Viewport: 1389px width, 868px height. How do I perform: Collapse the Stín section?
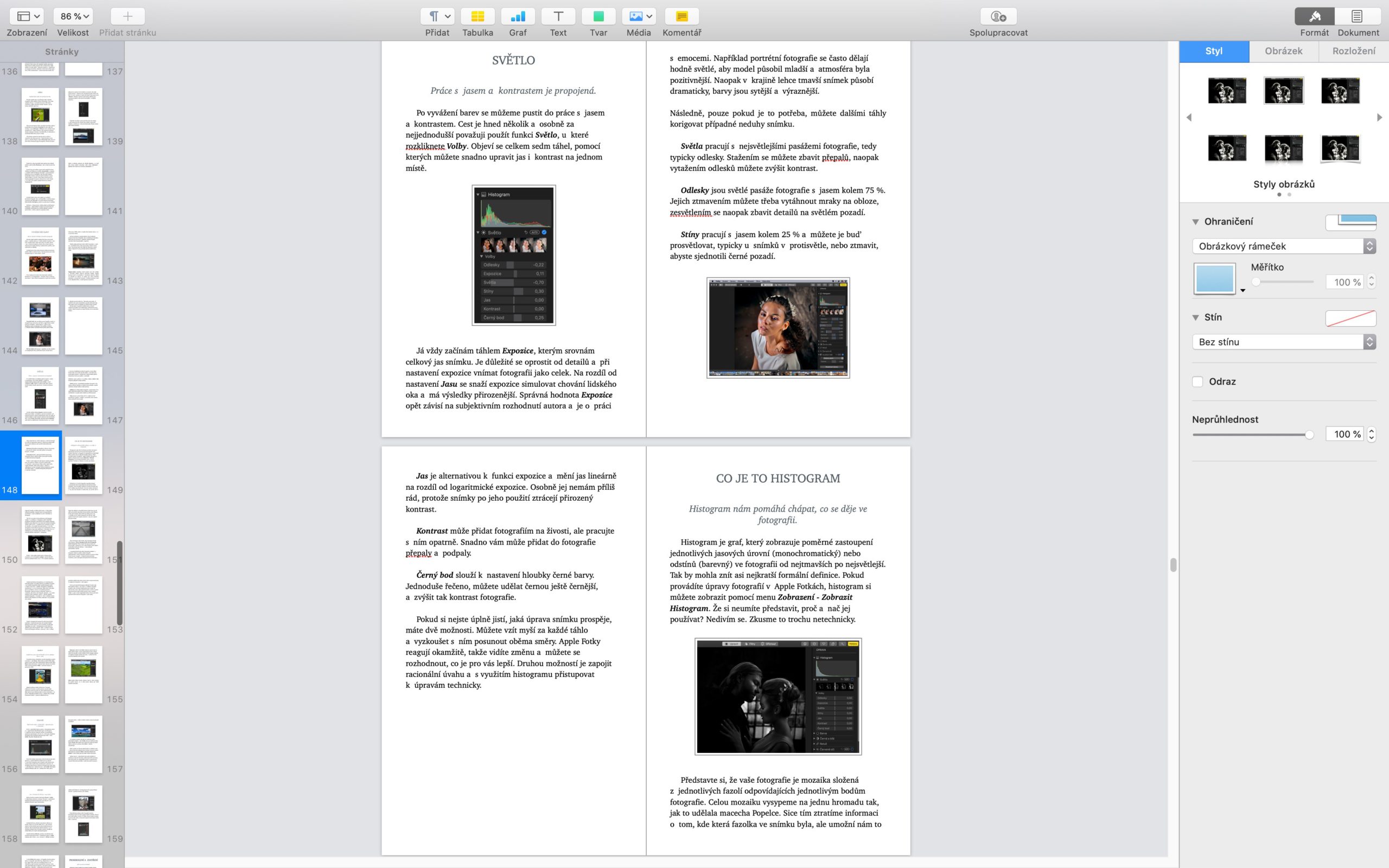(1196, 317)
